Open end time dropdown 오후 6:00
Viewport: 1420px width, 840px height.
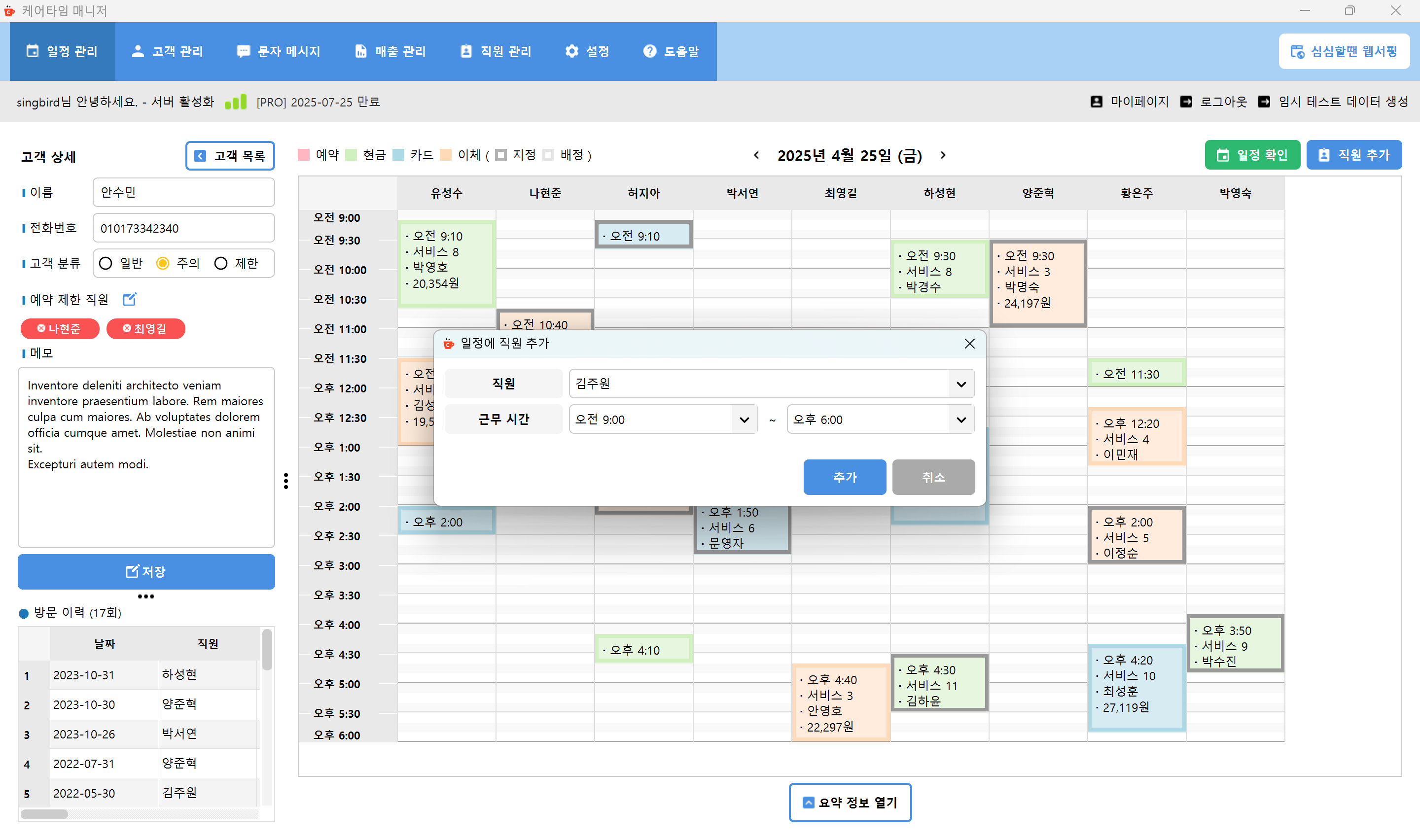960,420
